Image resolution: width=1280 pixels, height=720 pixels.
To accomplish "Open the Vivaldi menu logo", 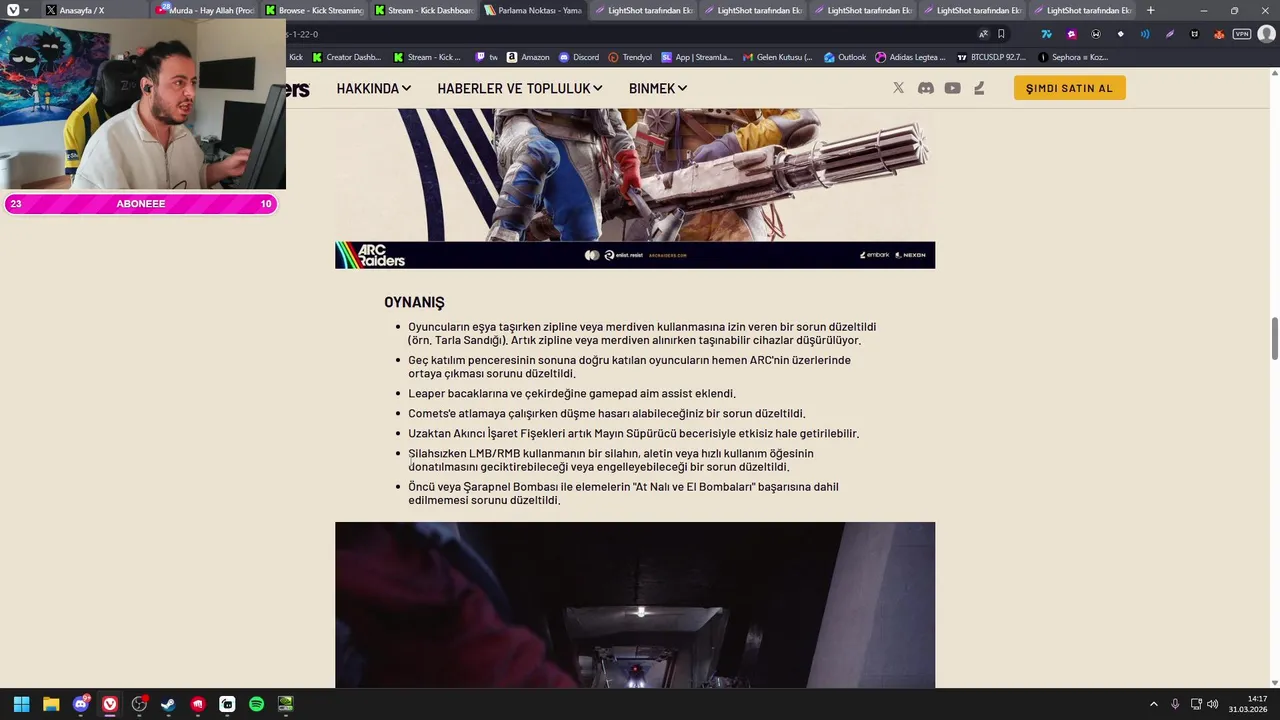I will (x=13, y=10).
